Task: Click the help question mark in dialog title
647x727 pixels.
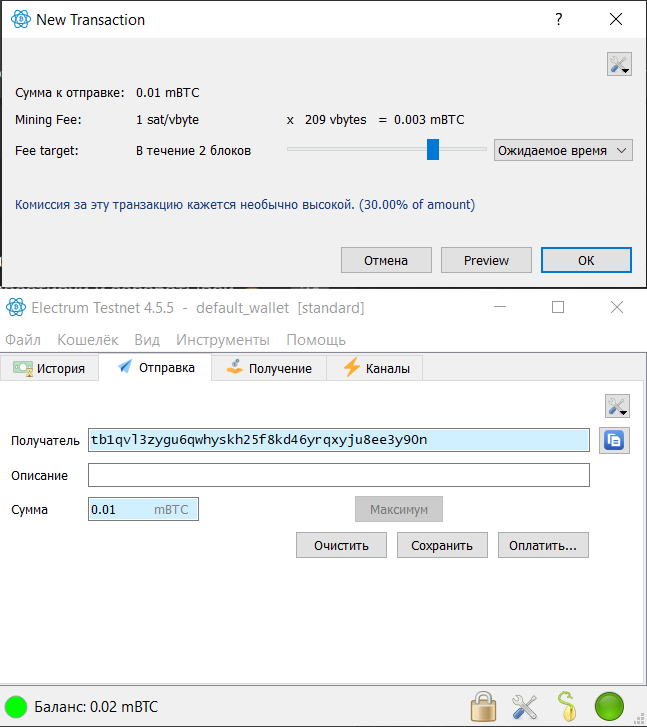Action: (x=559, y=19)
